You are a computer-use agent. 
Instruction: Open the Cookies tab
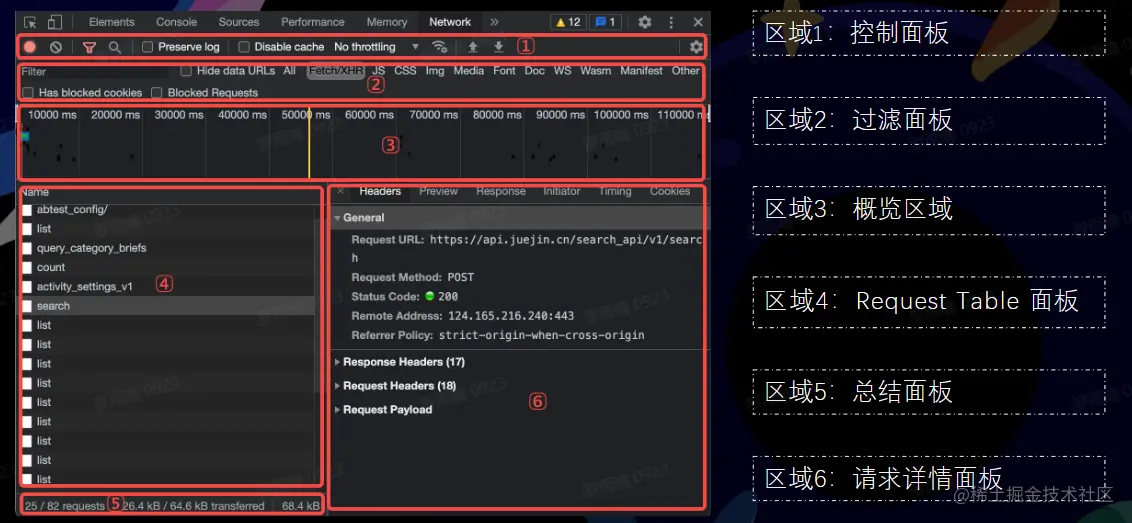tap(670, 191)
